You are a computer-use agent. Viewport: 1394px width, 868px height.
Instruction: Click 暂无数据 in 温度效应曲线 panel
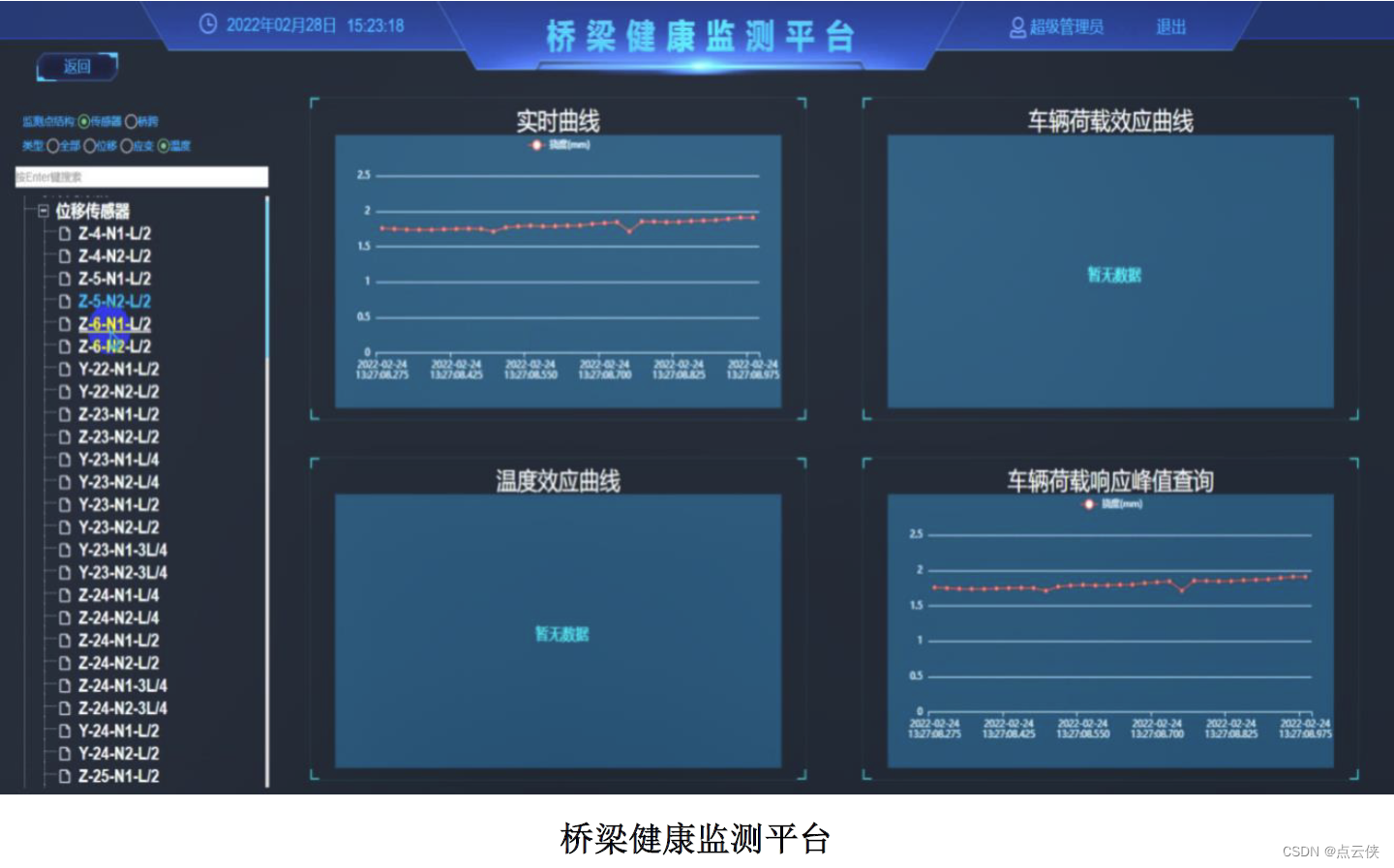(x=562, y=634)
